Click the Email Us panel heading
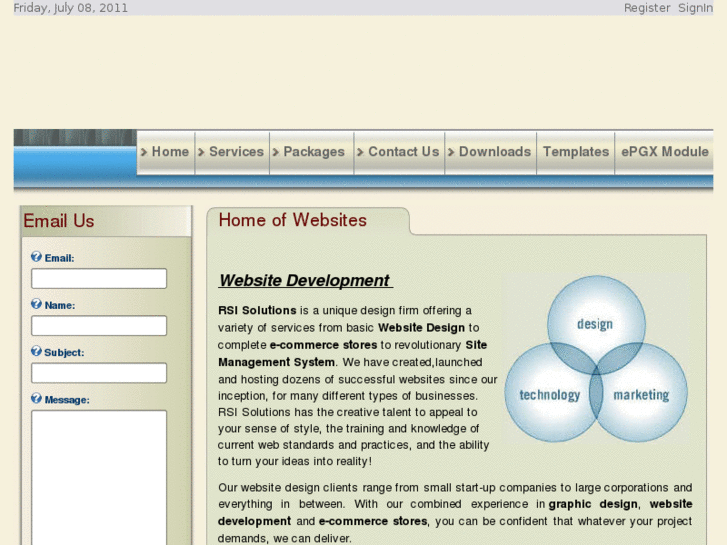 59,221
